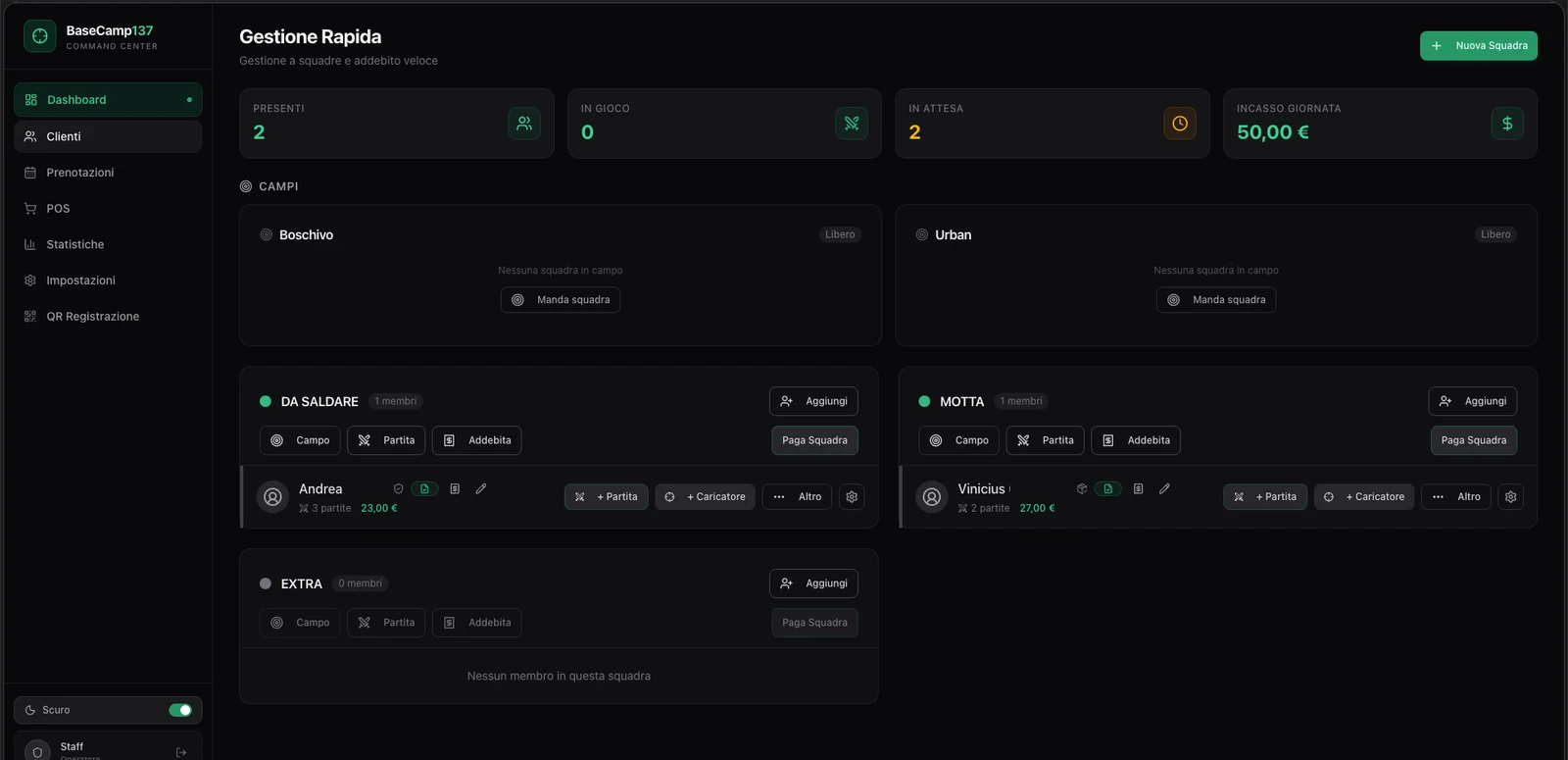Open Vinicius's settings gear icon
This screenshot has height=760, width=1568.
[1511, 497]
